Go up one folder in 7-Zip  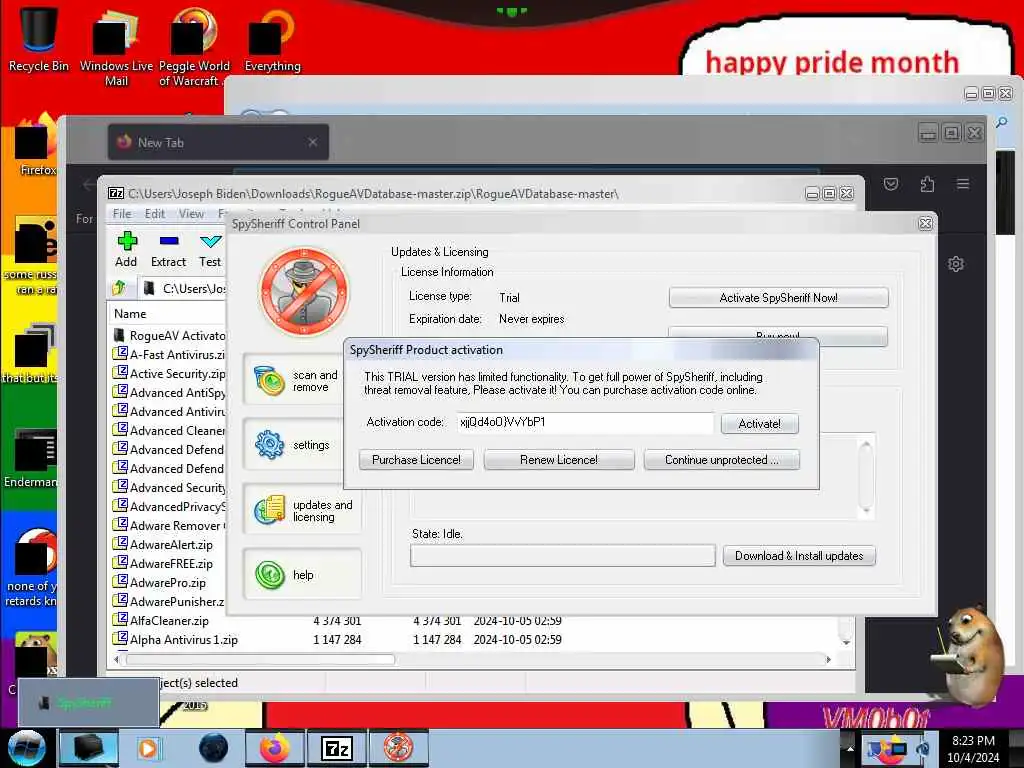(119, 288)
